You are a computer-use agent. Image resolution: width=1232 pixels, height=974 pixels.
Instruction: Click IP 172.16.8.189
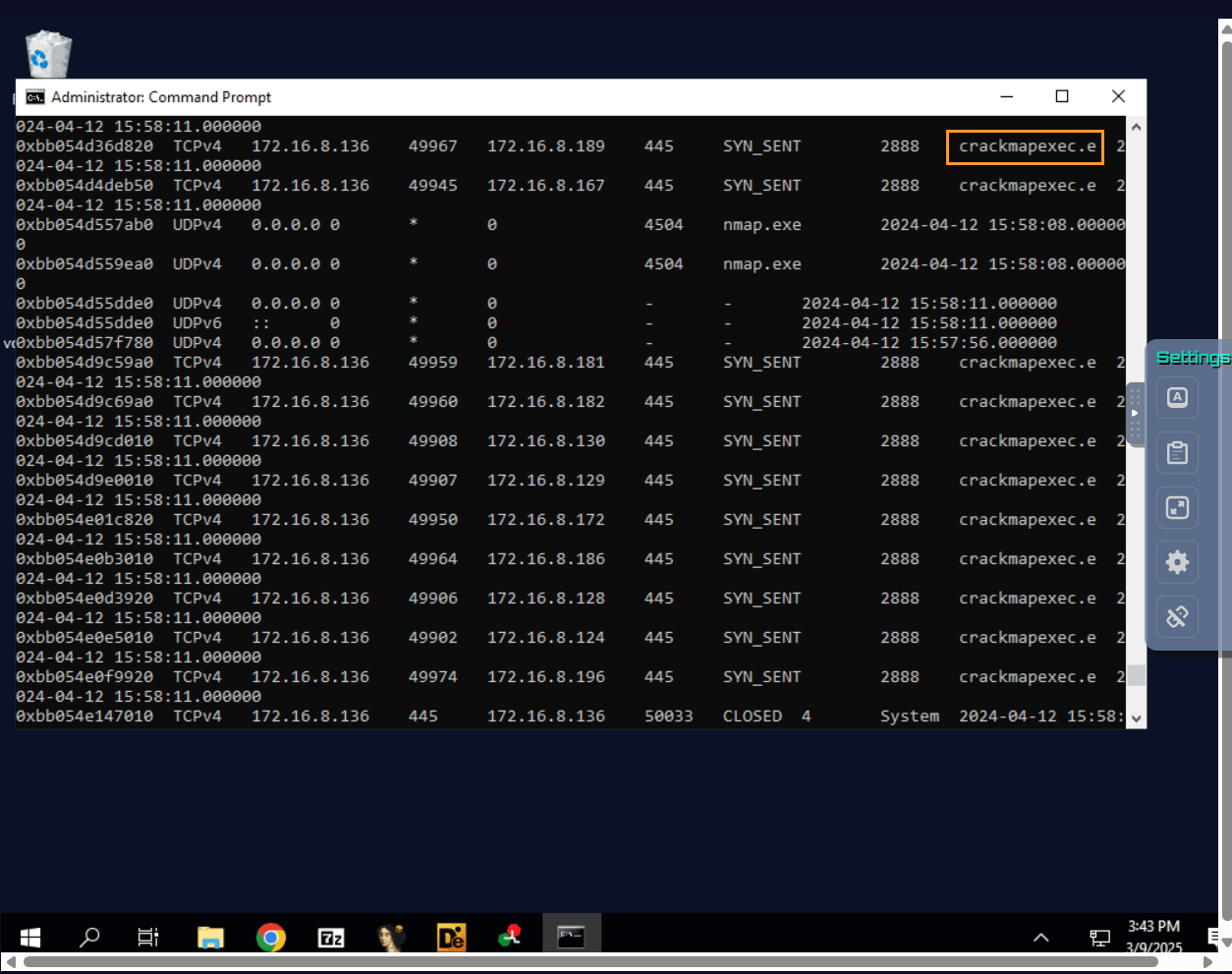546,146
